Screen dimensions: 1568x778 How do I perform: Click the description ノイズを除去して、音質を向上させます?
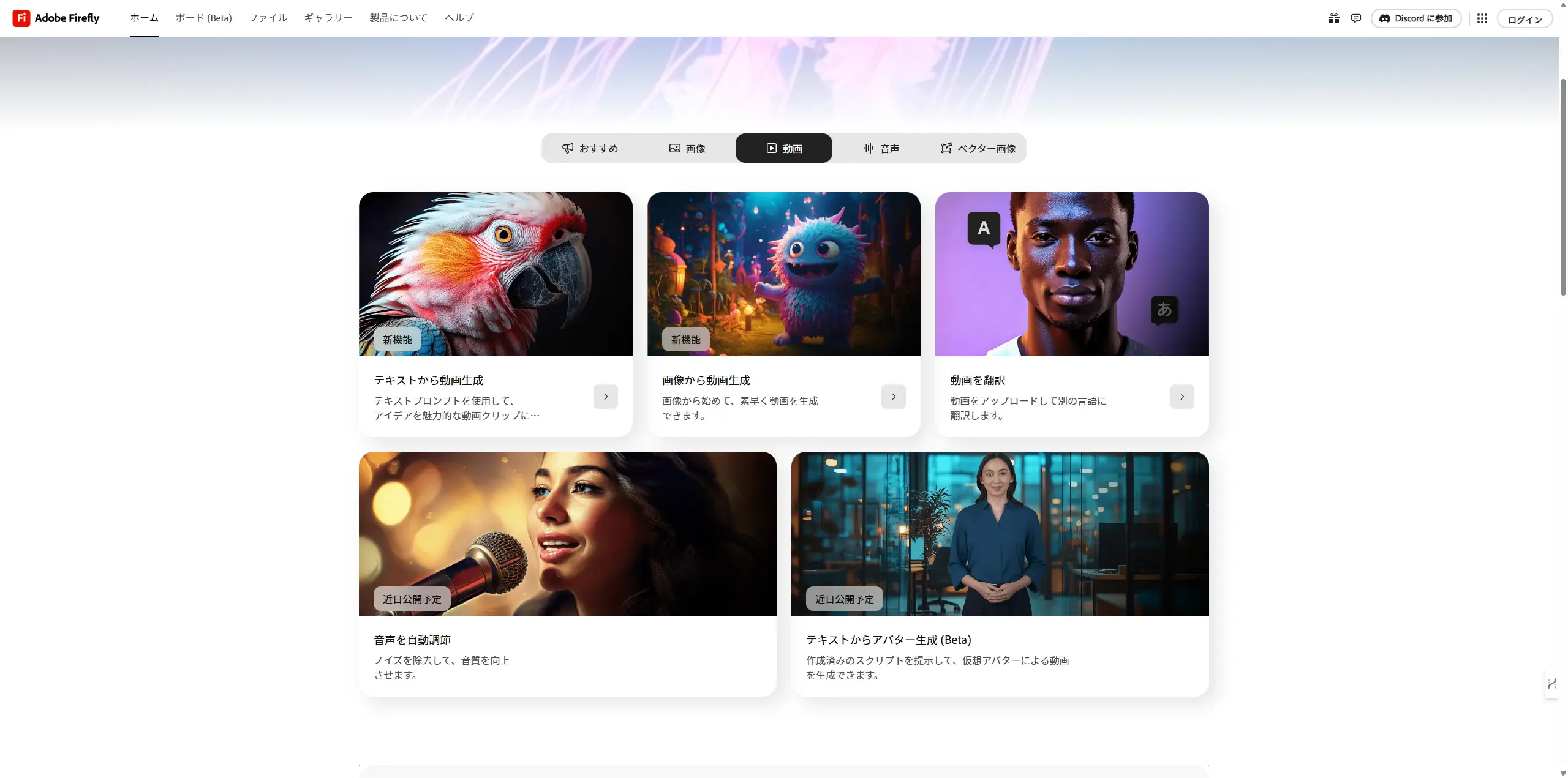(442, 668)
